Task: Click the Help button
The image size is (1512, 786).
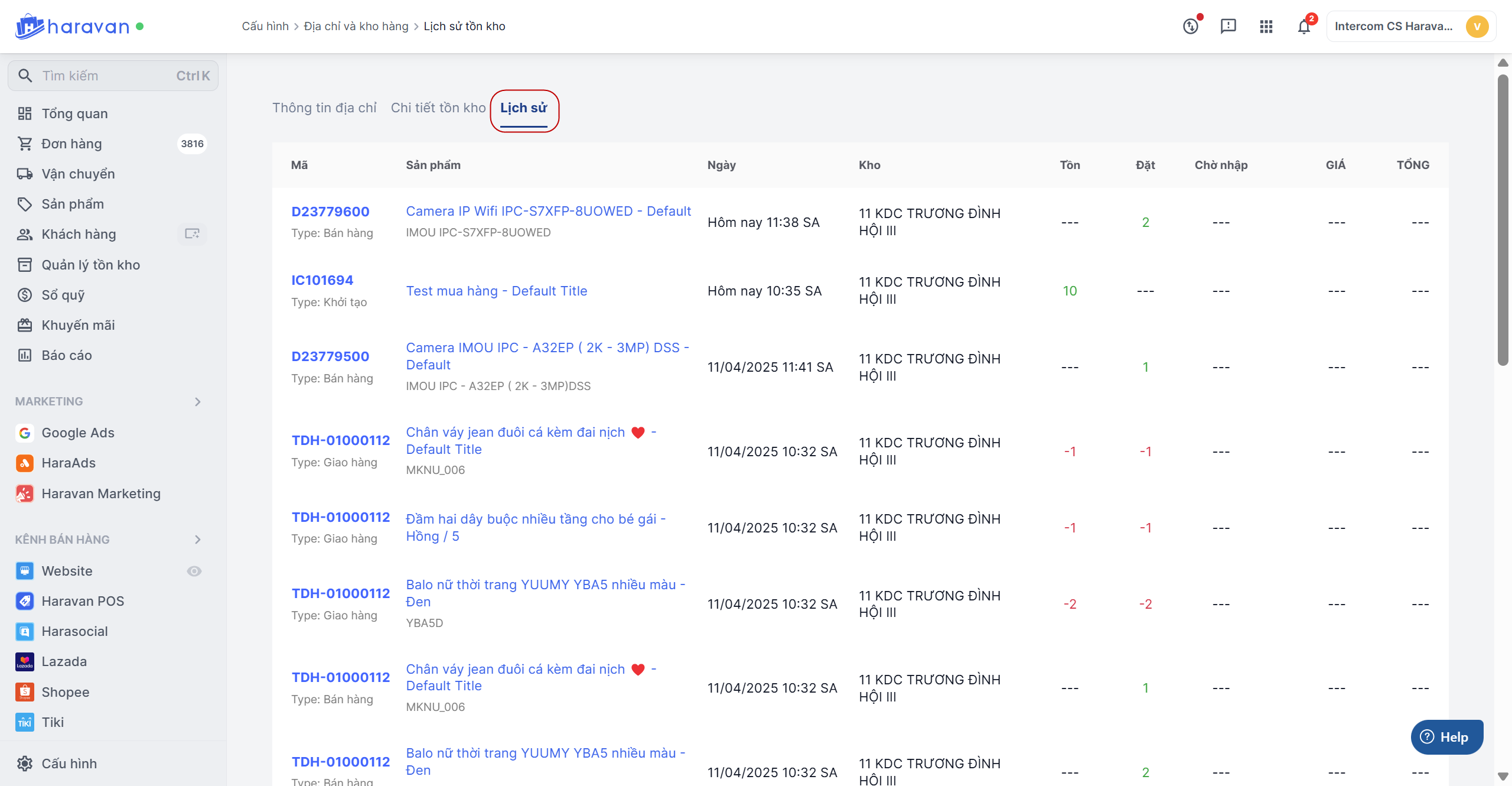Action: (x=1446, y=737)
